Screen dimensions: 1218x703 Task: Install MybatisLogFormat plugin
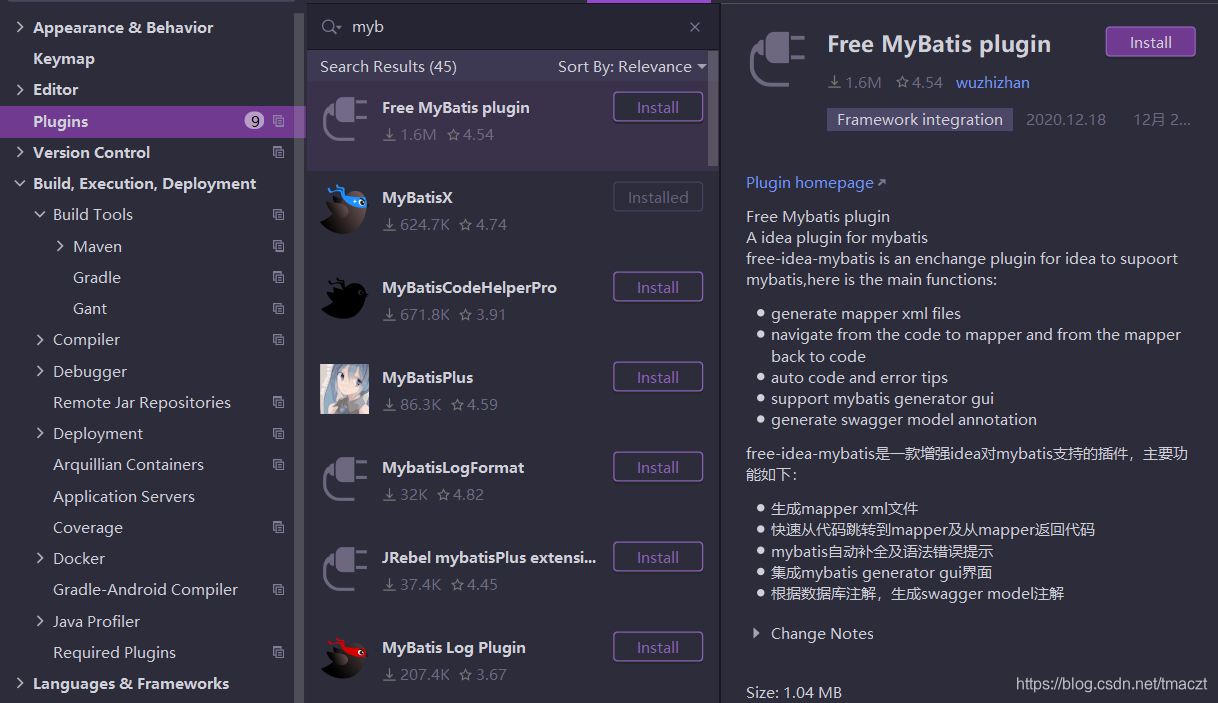[x=658, y=467]
